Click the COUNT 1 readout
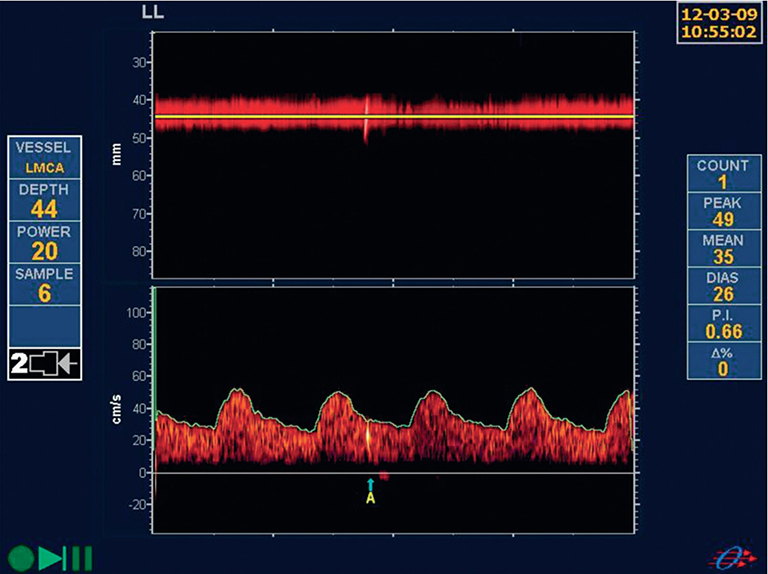 [x=724, y=173]
